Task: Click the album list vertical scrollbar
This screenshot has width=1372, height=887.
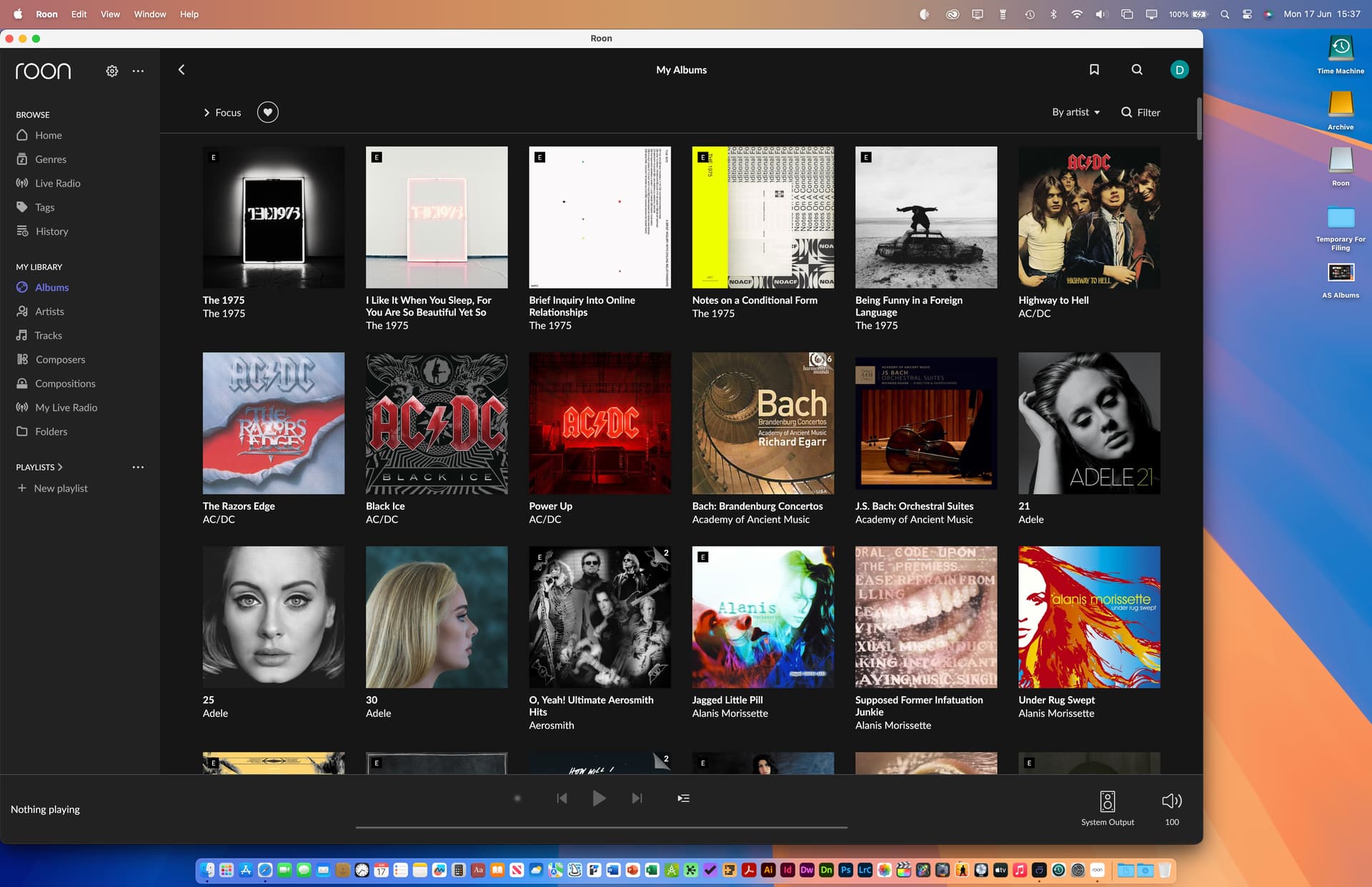Action: pos(1199,119)
